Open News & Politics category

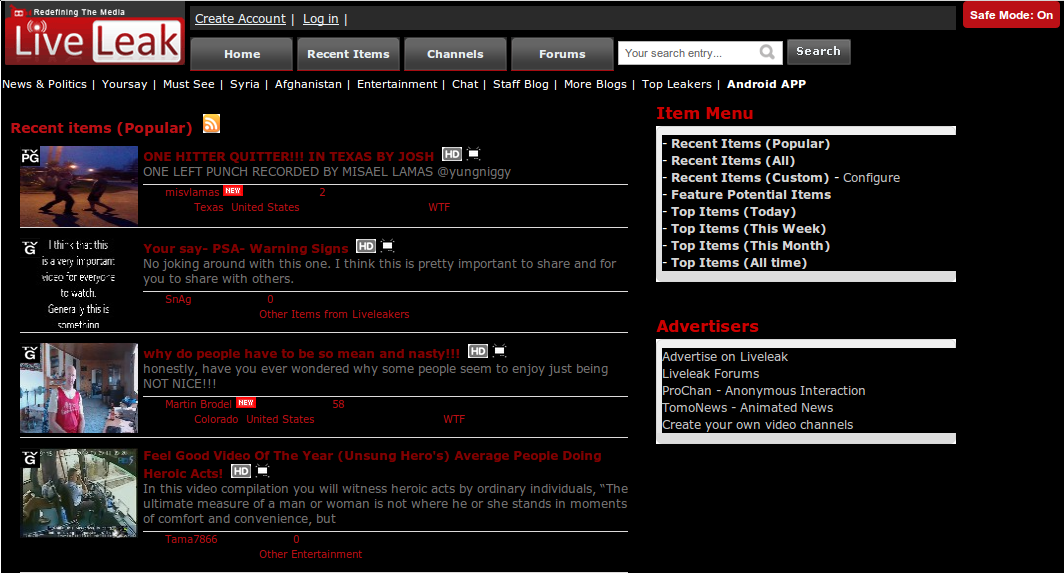pos(44,84)
